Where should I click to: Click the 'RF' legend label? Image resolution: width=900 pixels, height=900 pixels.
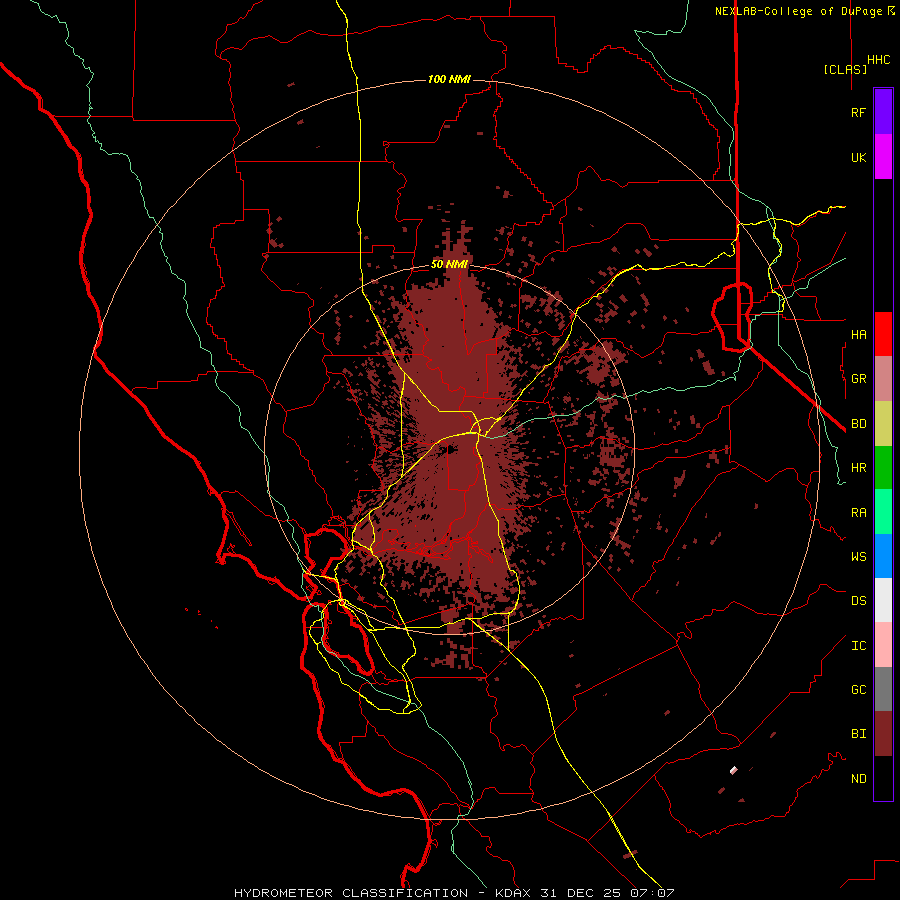tap(858, 112)
